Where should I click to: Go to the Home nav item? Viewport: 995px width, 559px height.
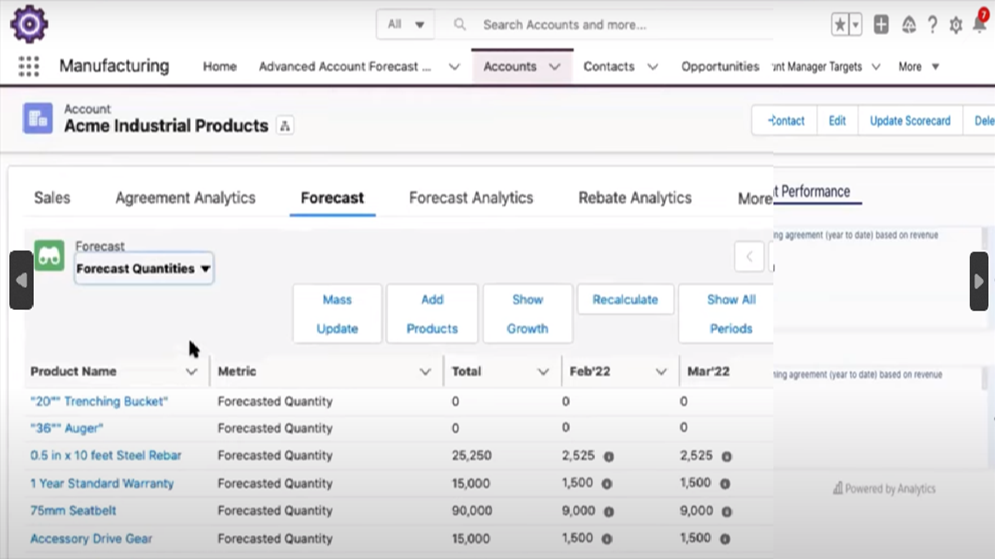[x=220, y=67]
